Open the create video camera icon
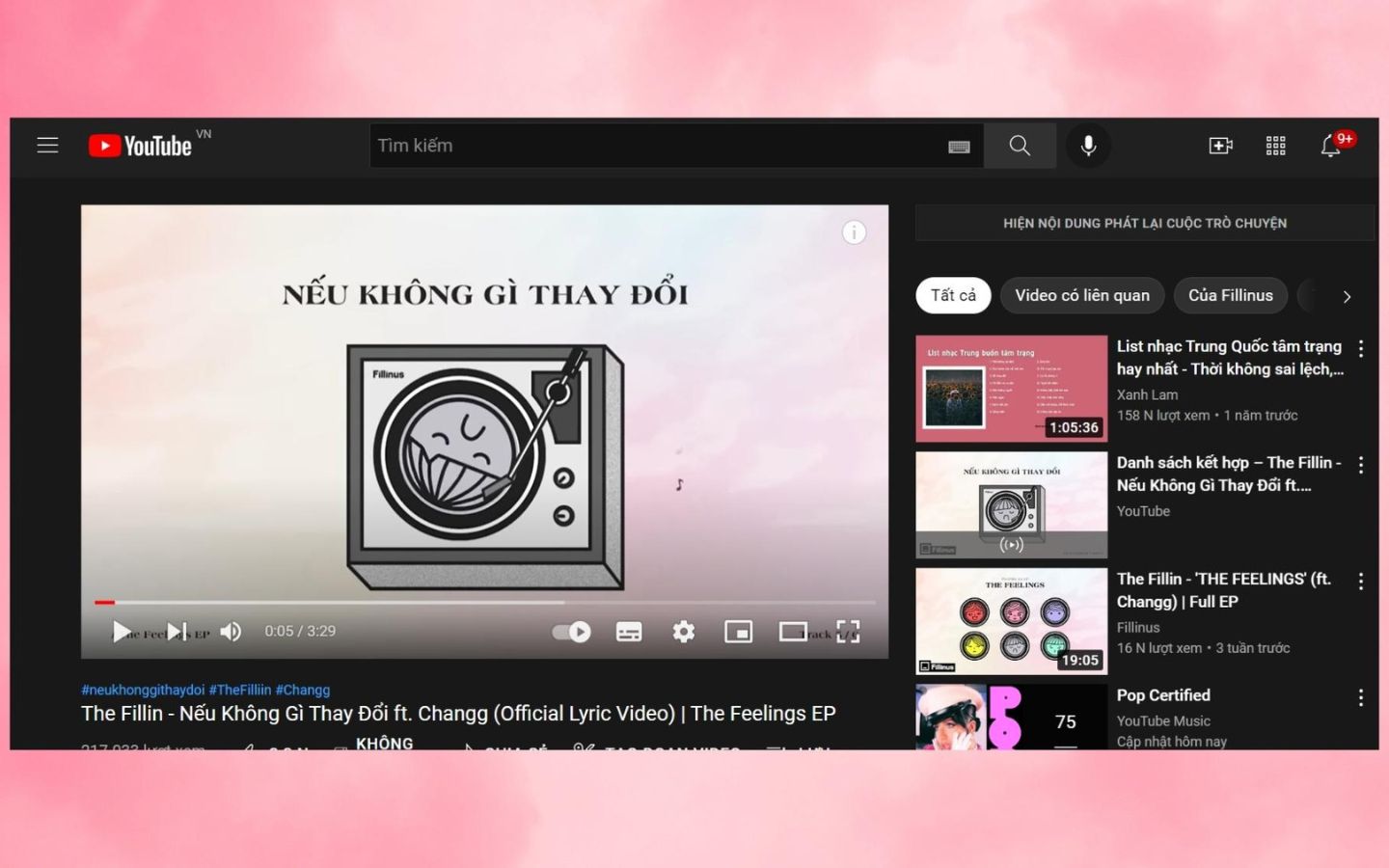The image size is (1389, 868). pos(1220,146)
